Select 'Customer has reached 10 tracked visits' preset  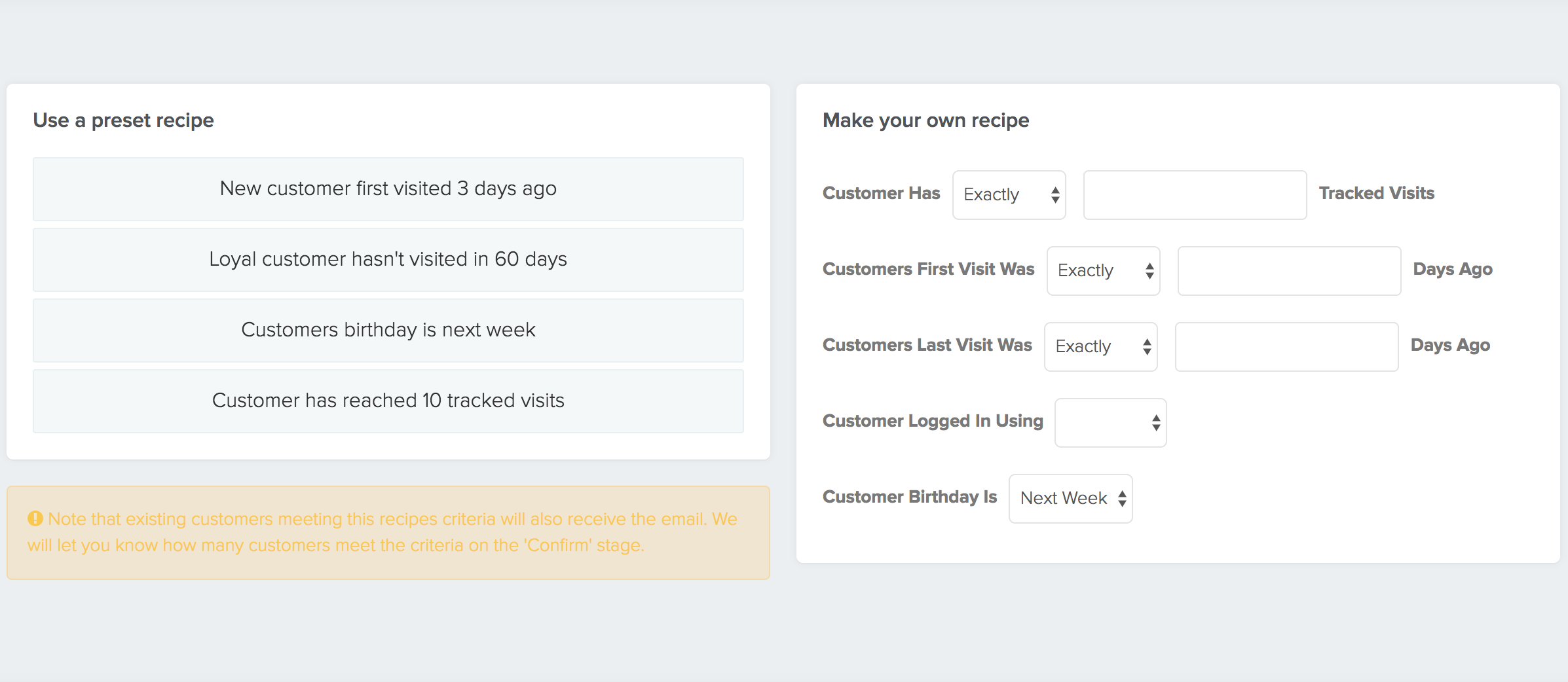(x=388, y=401)
